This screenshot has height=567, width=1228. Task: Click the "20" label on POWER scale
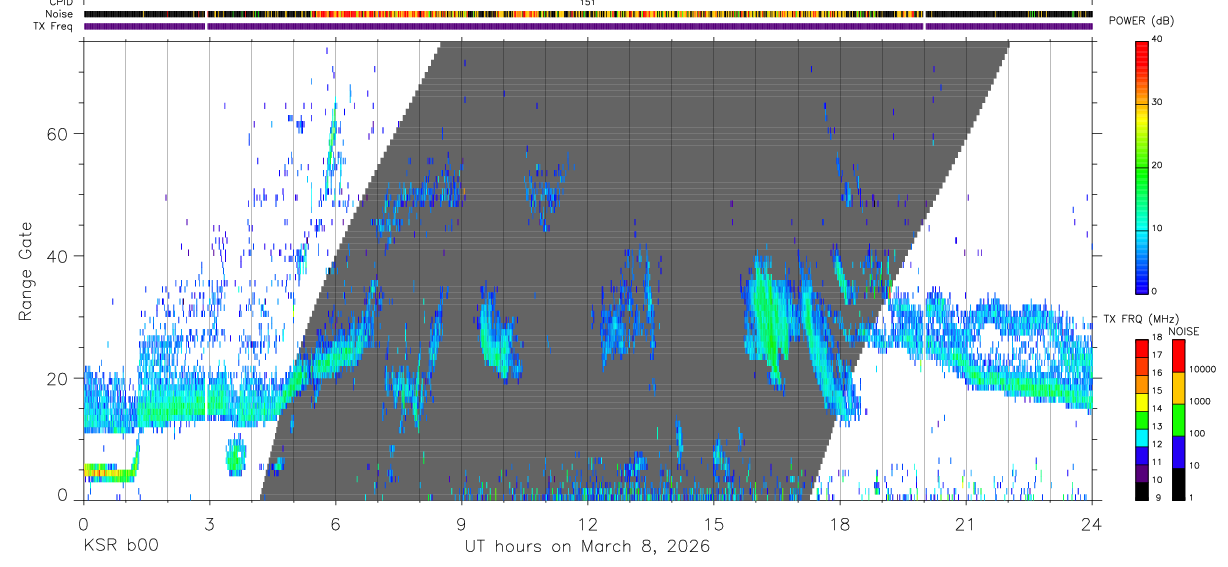pos(1155,166)
